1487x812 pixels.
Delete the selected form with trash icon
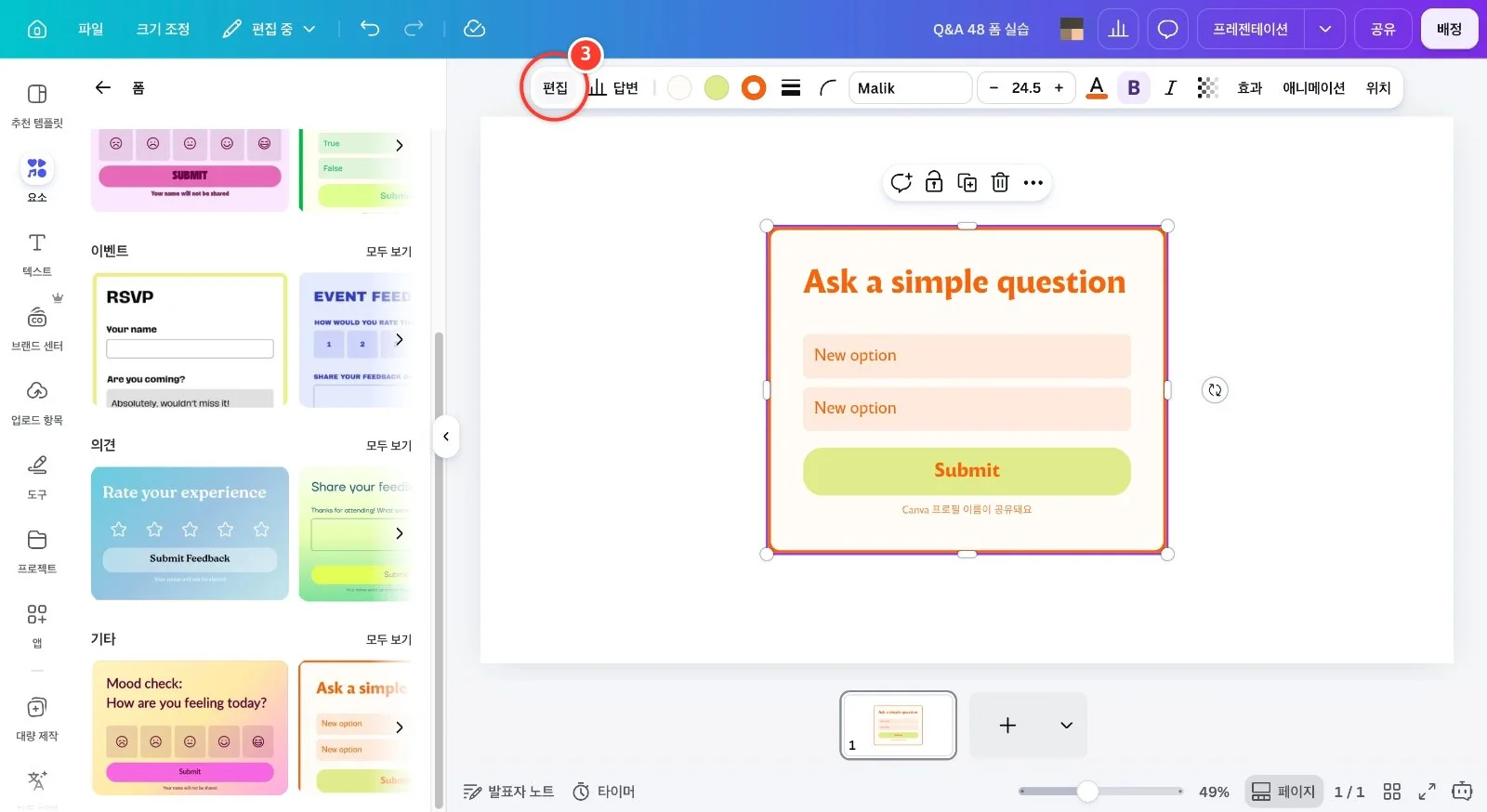pyautogui.click(x=1000, y=182)
